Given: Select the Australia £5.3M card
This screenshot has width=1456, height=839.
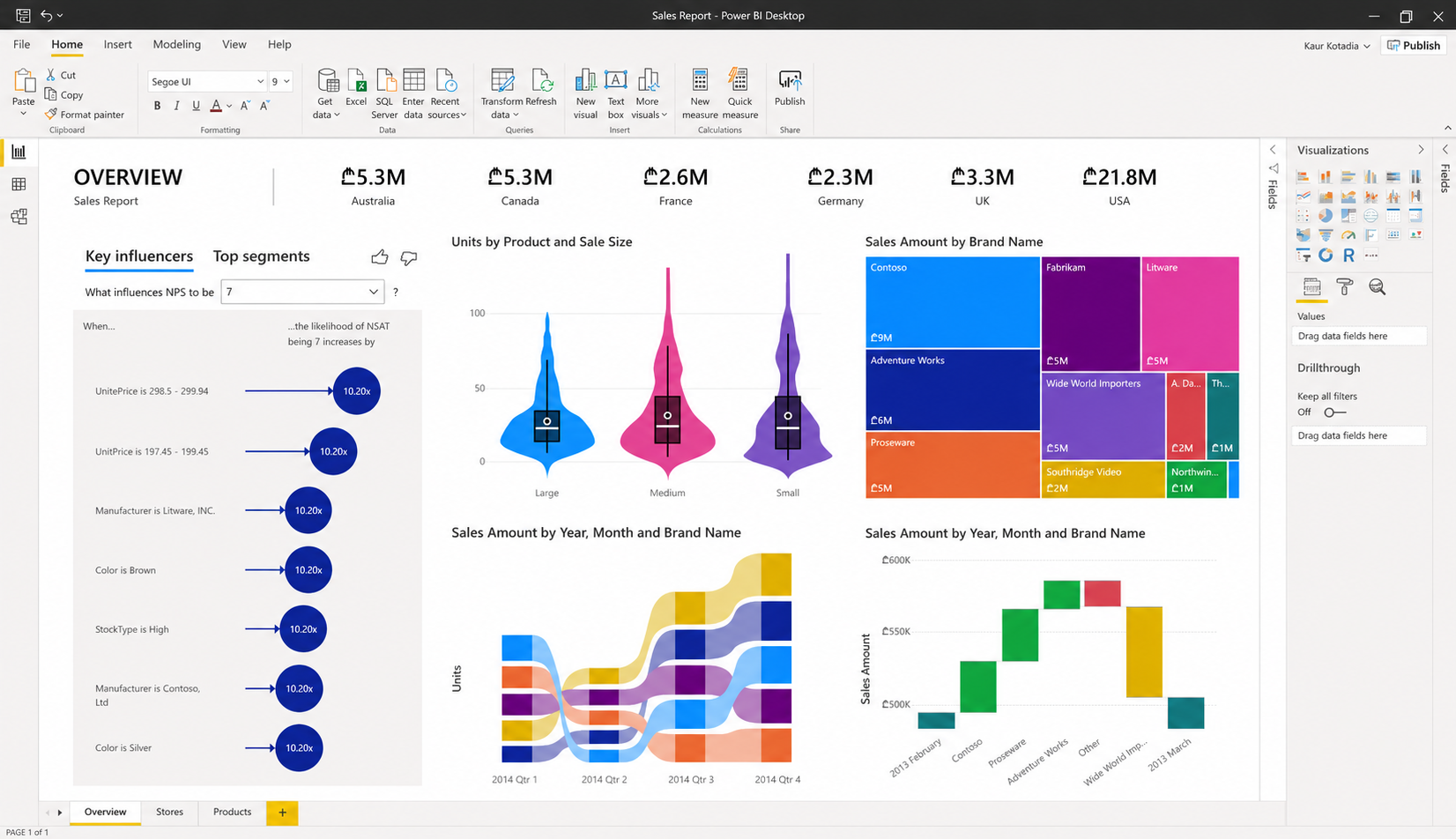Looking at the screenshot, I should (373, 186).
